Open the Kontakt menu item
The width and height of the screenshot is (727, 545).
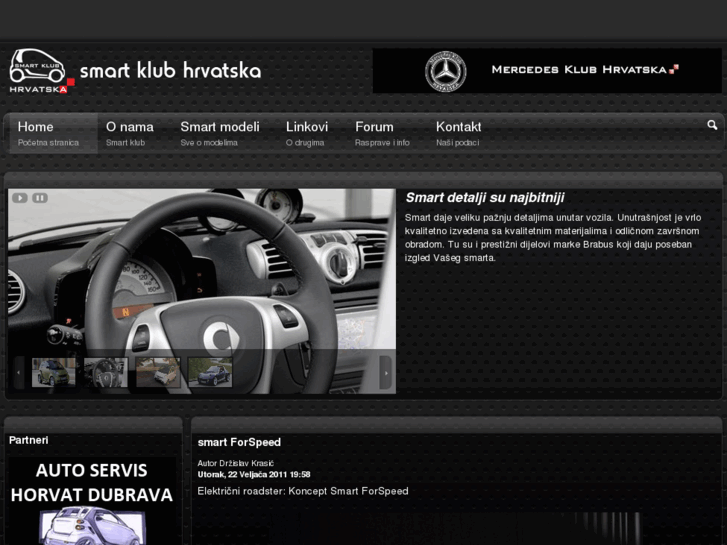(459, 133)
